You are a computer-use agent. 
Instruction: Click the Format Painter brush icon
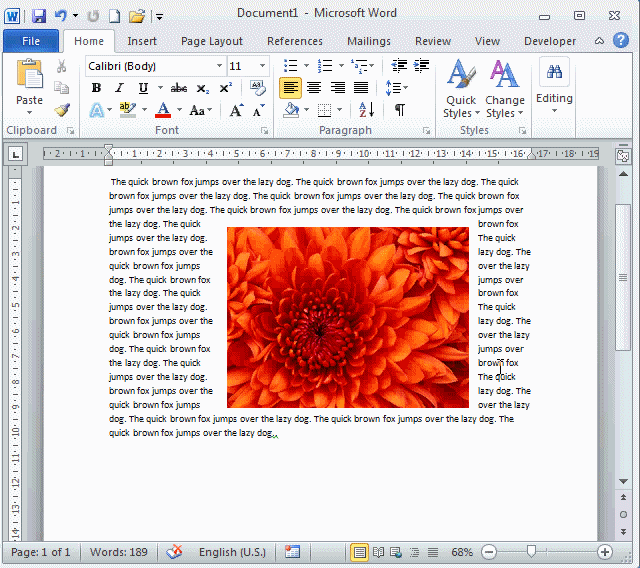pos(61,110)
